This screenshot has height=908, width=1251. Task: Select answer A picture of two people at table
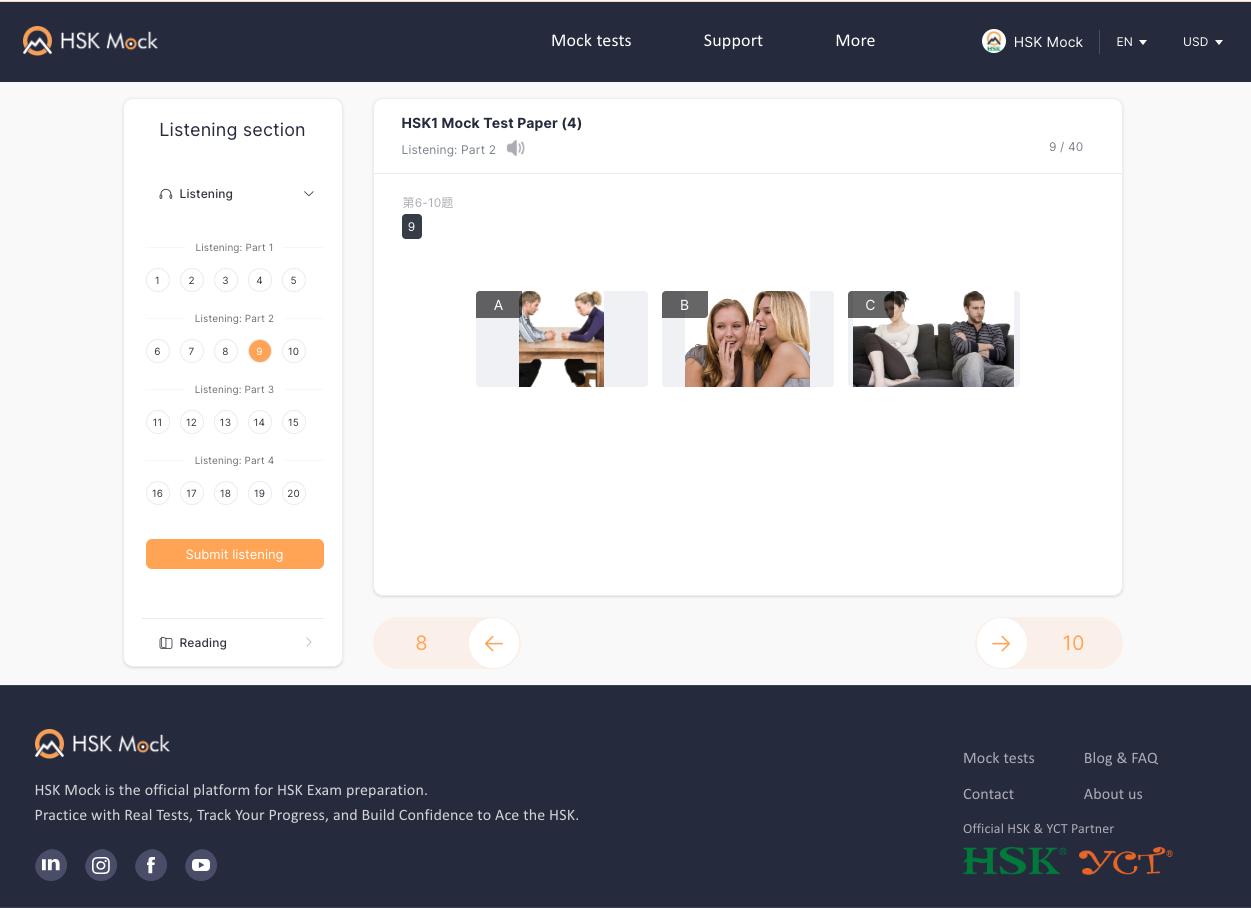click(x=562, y=339)
